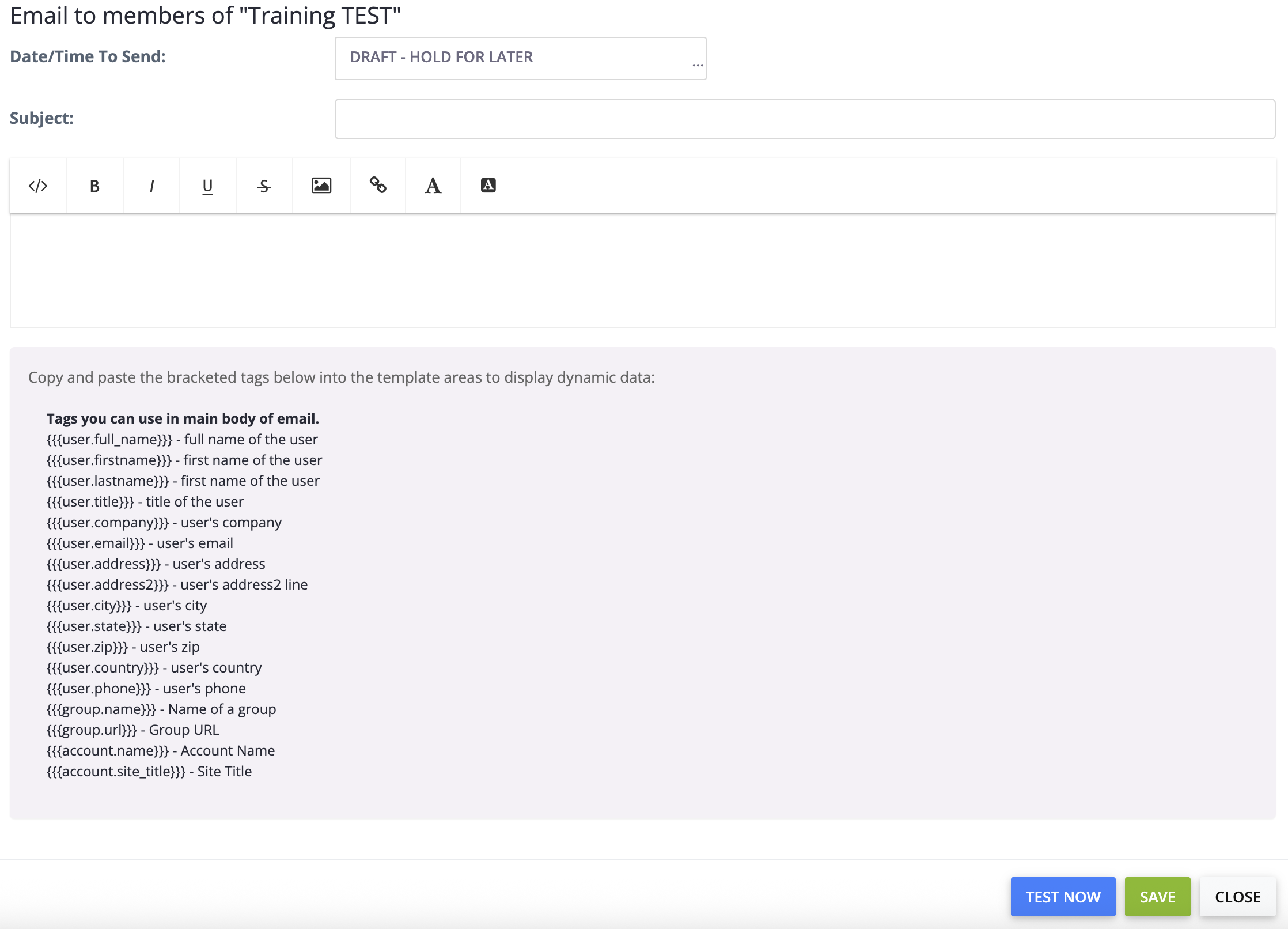Click the ellipsis in the date field

coord(698,65)
